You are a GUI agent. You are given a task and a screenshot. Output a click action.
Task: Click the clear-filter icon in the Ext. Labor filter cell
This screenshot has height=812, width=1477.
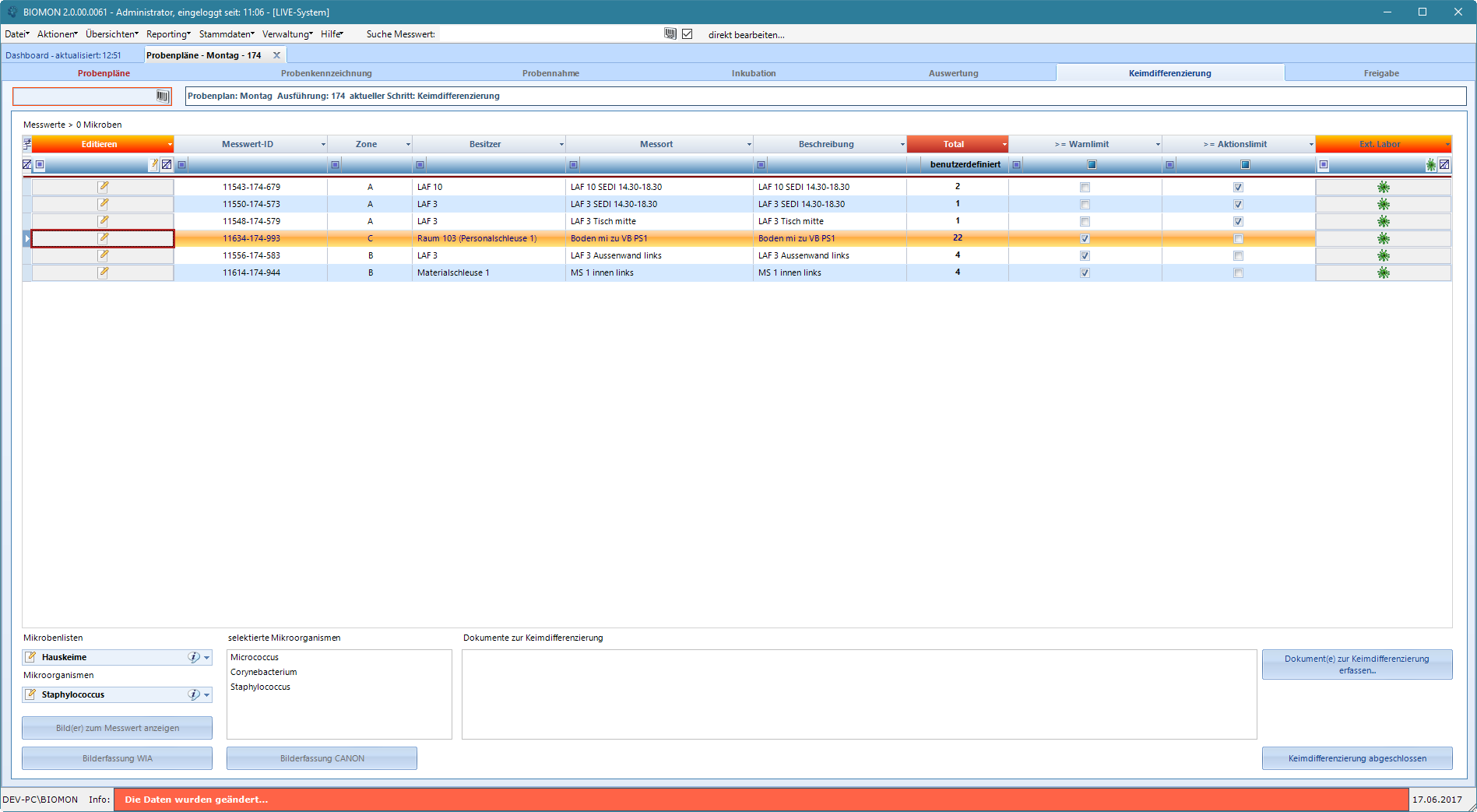click(1444, 164)
